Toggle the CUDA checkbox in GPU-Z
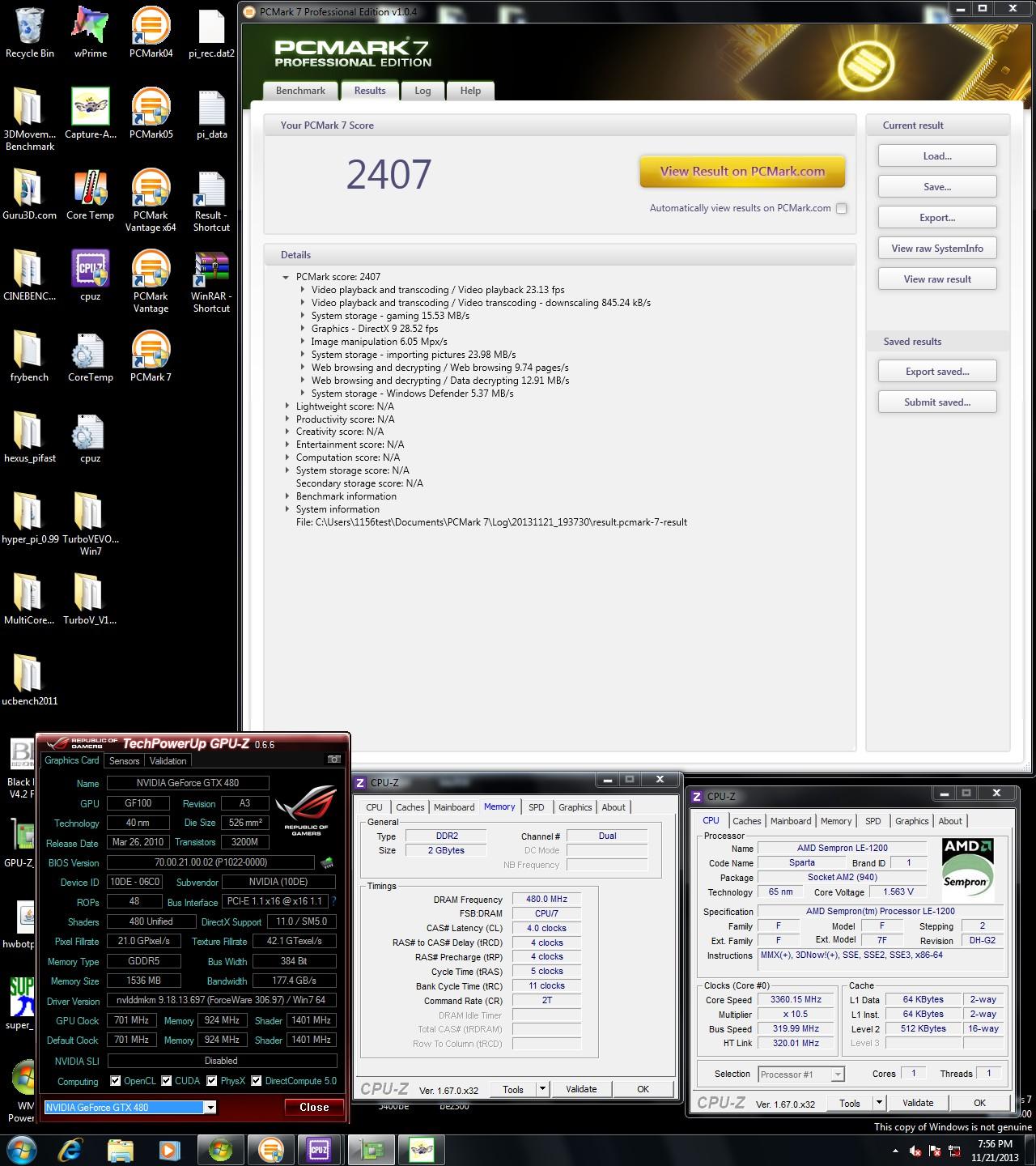 coord(167,1081)
